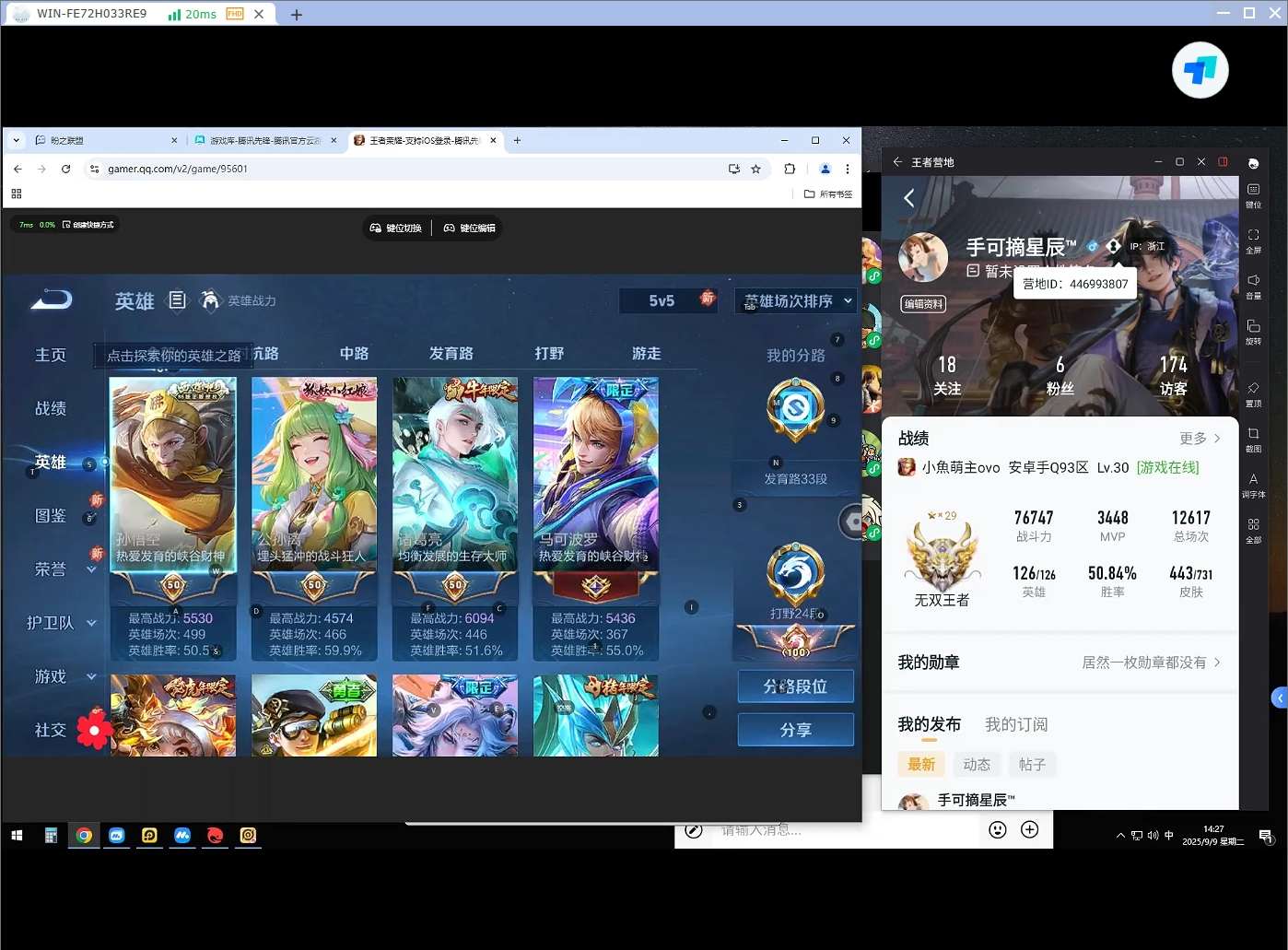Toggle 全屏 fullscreen in emulator sidebar

1253,241
